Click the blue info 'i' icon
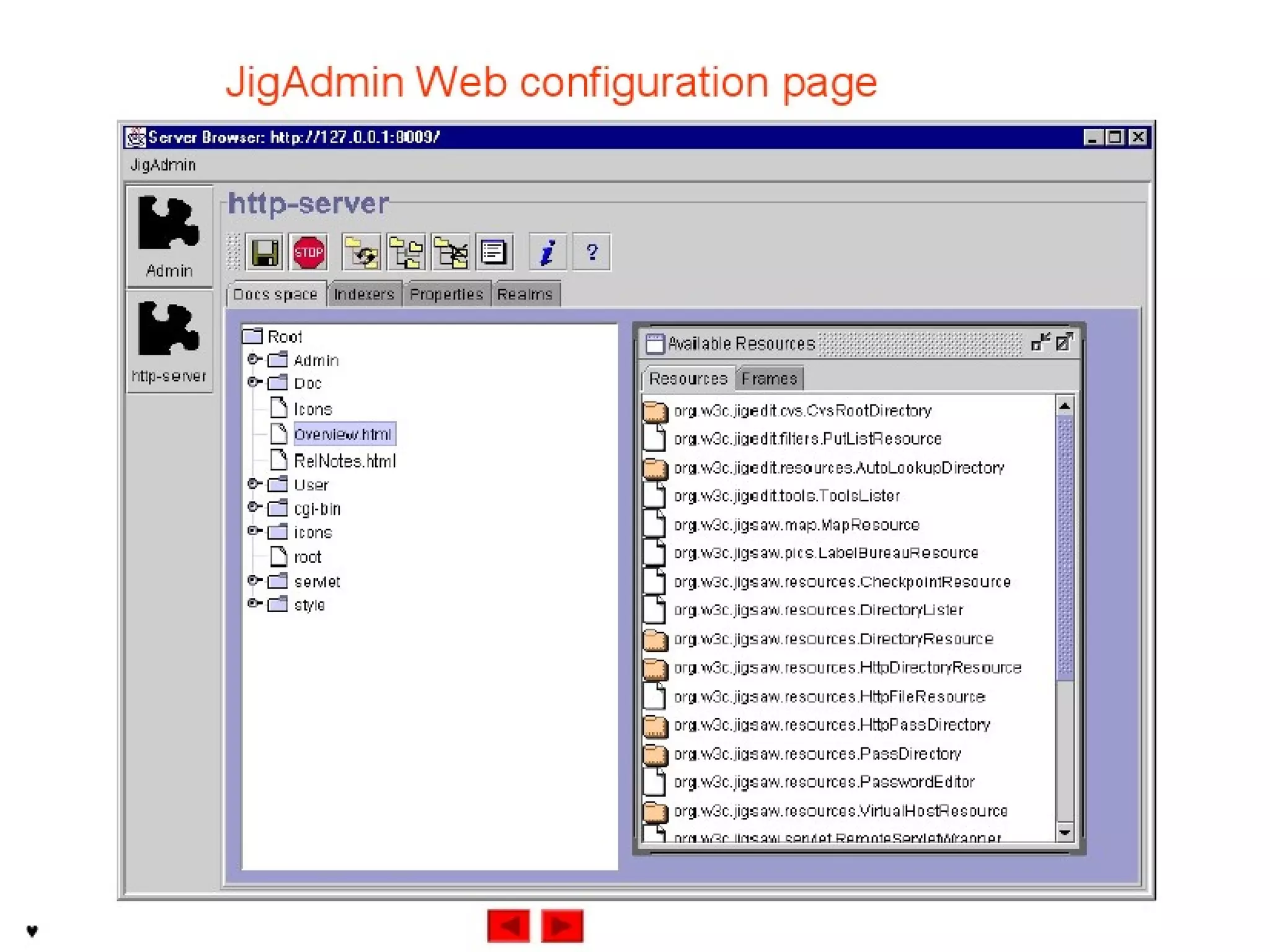This screenshot has width=1270, height=952. coord(548,252)
